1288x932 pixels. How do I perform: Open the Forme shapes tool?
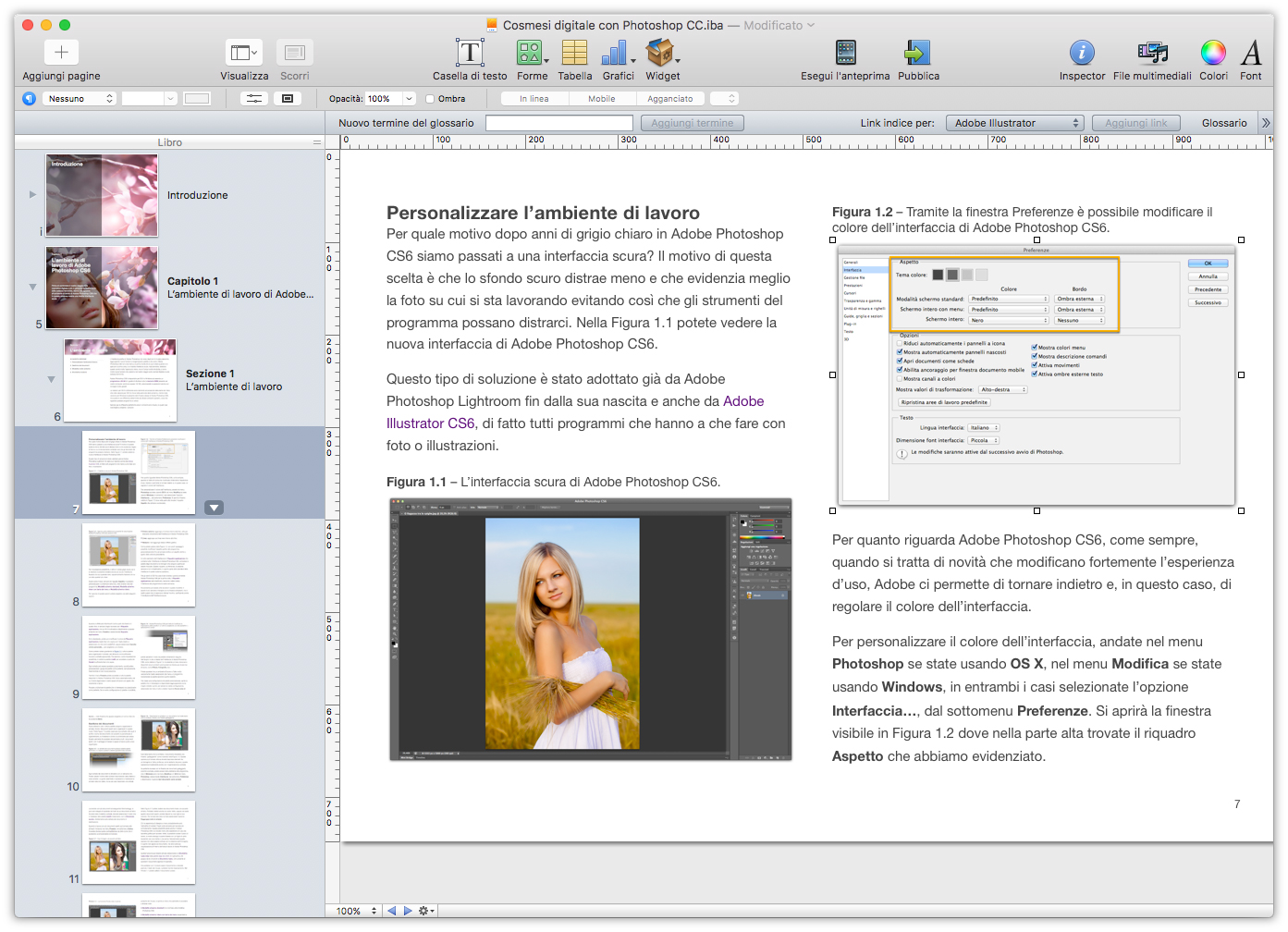coord(532,53)
